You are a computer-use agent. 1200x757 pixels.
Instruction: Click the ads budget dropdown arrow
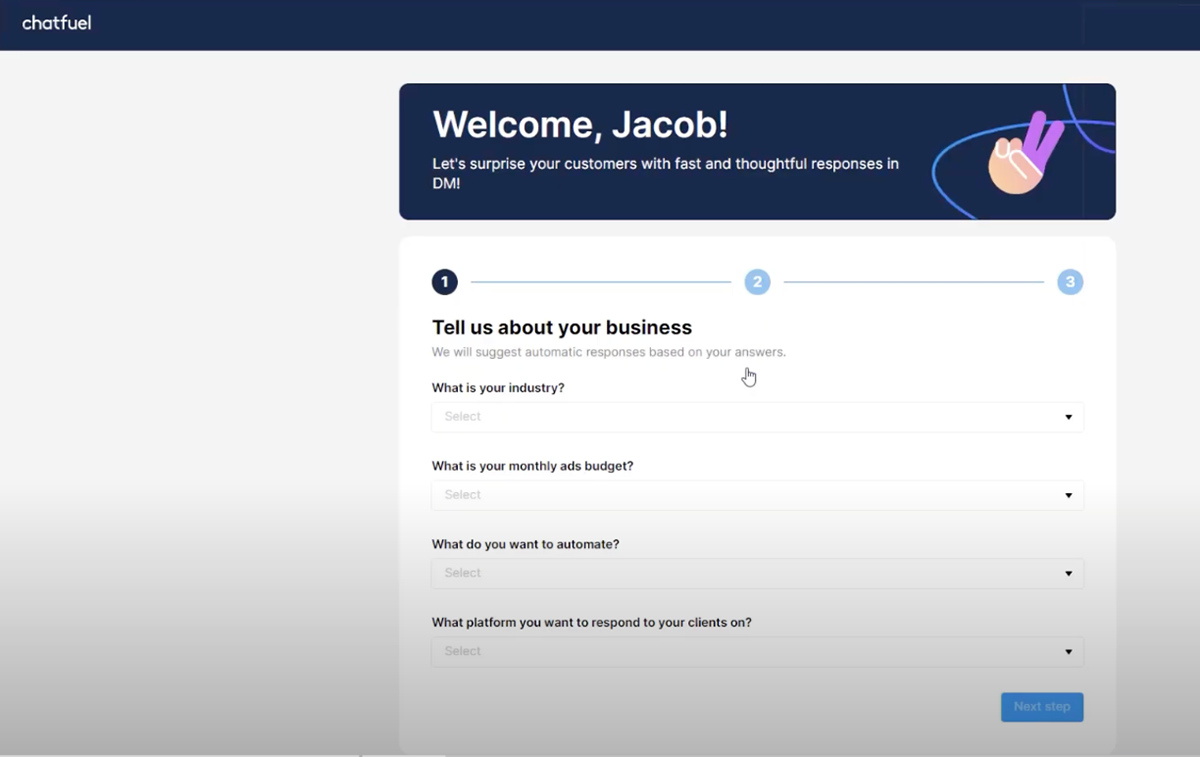tap(1068, 495)
